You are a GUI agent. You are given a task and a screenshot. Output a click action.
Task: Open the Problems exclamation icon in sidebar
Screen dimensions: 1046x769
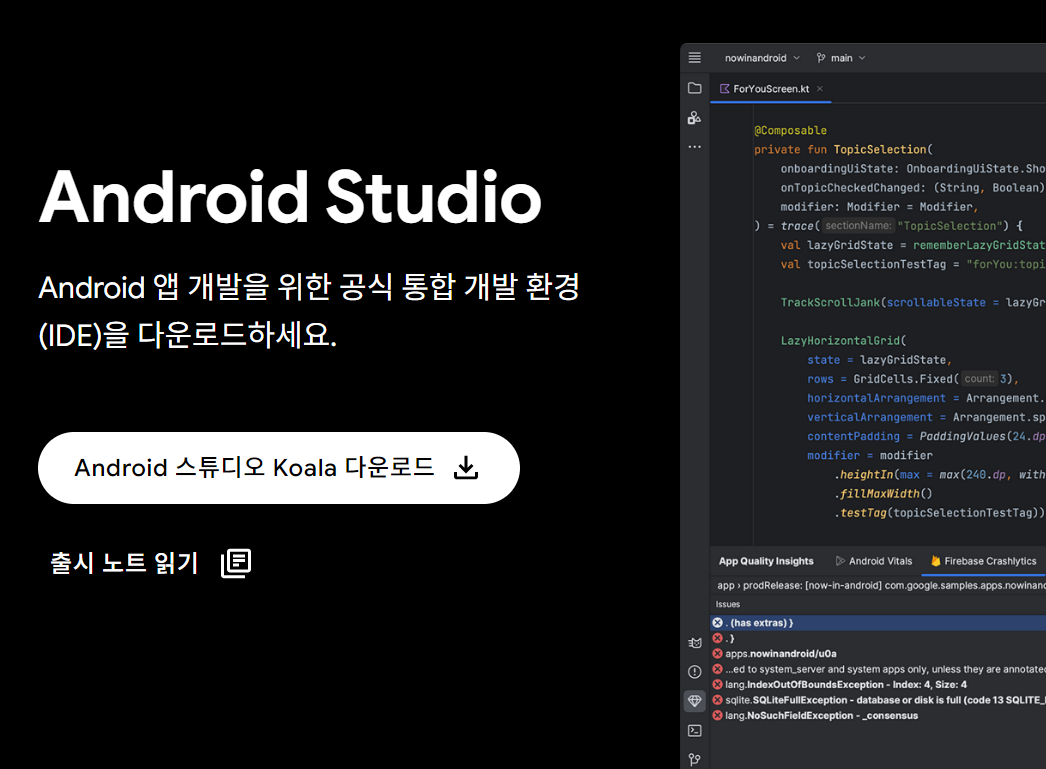[694, 672]
